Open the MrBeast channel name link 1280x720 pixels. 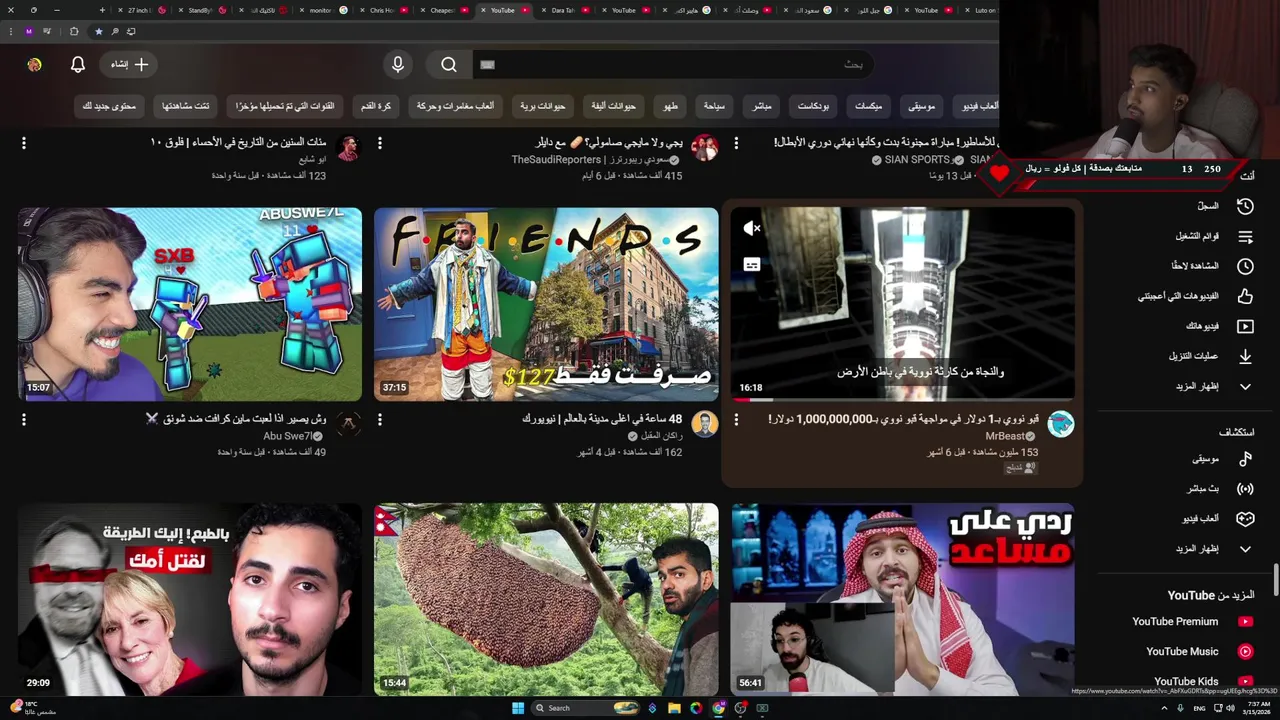[1005, 436]
